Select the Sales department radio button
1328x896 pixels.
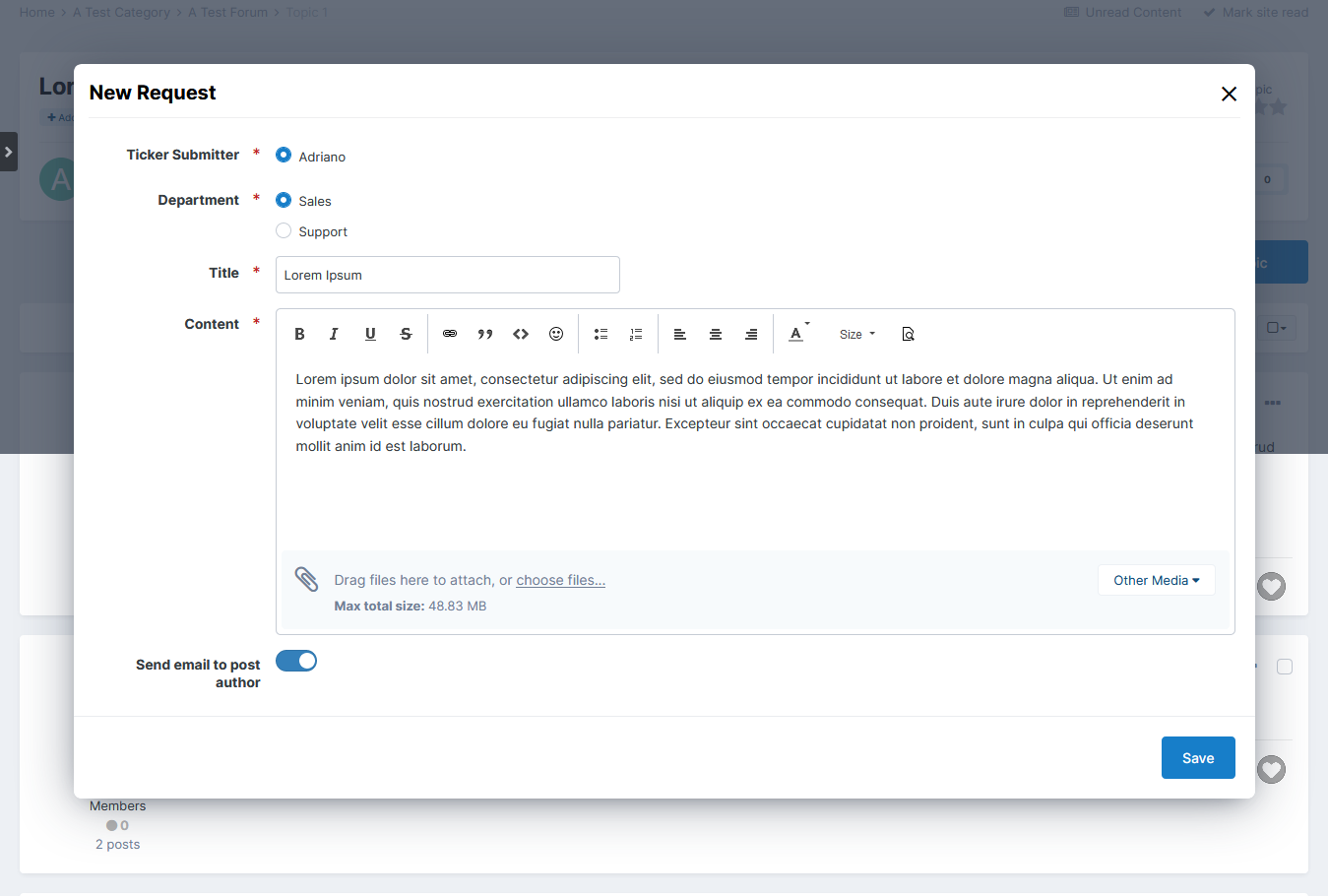click(284, 200)
